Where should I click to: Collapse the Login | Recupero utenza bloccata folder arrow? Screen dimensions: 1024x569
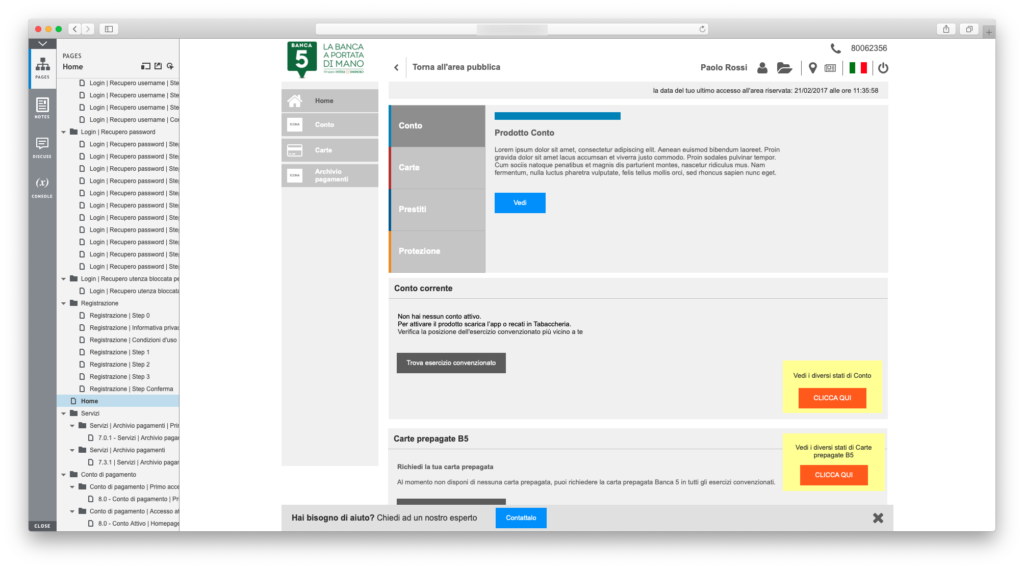(63, 279)
